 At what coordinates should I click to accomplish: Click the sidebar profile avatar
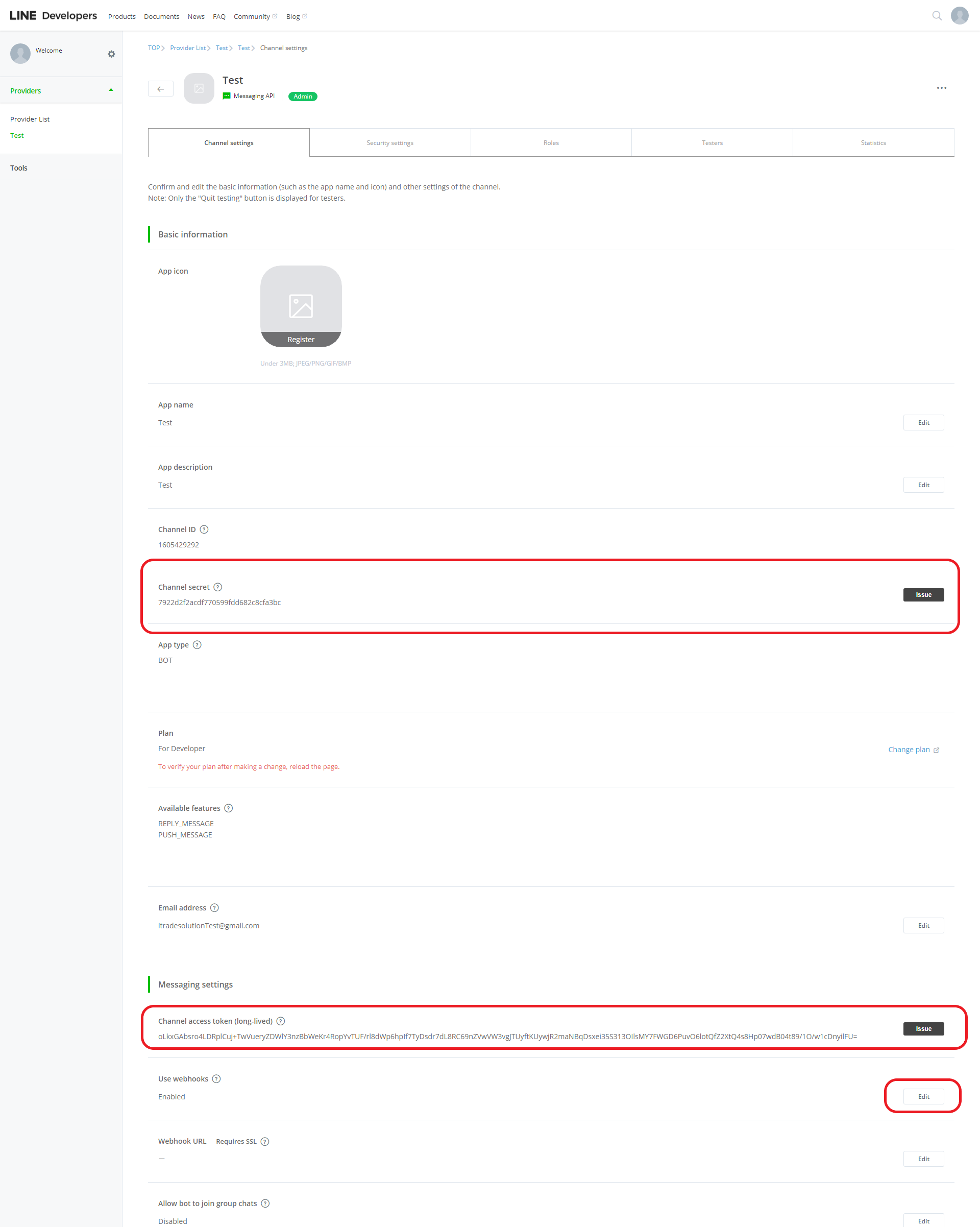pyautogui.click(x=20, y=54)
